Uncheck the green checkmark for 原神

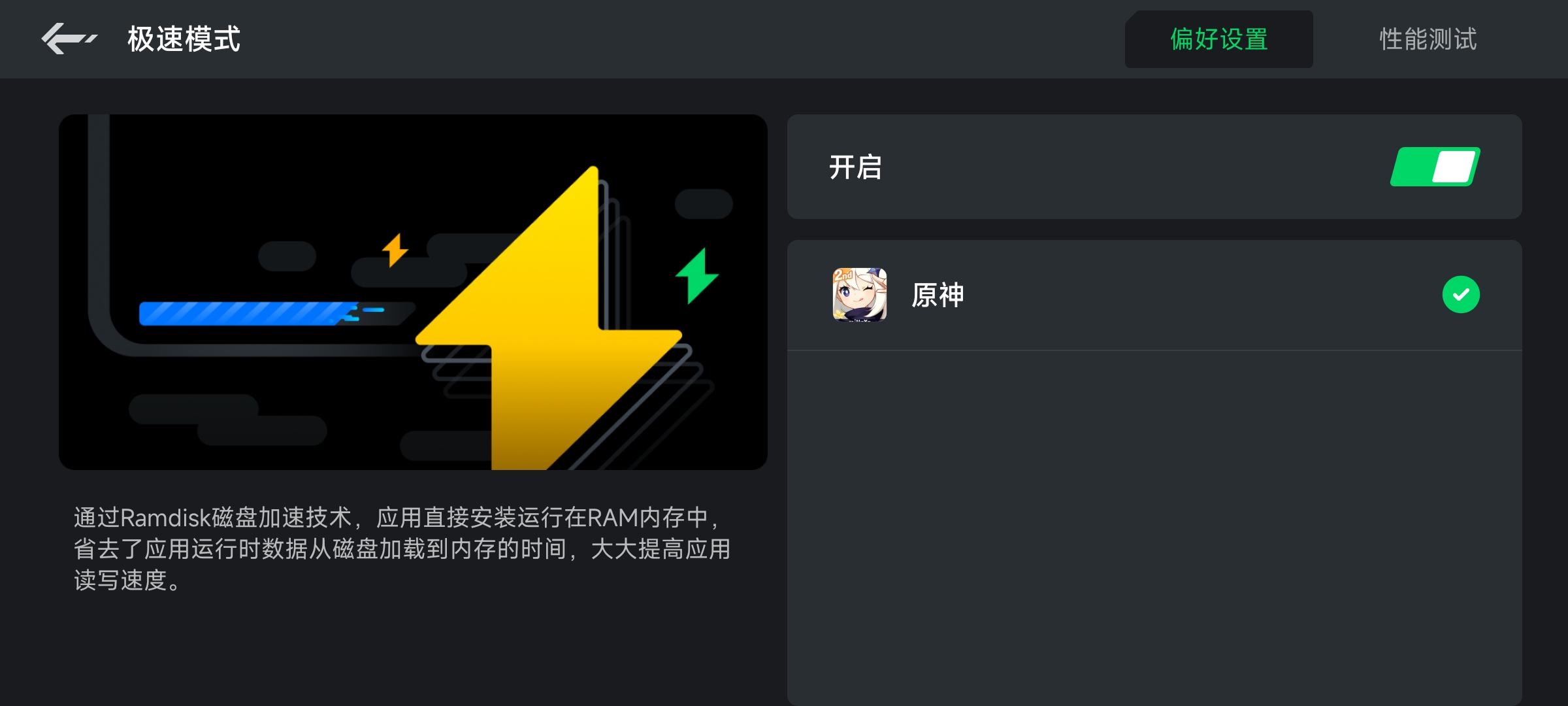pyautogui.click(x=1461, y=295)
